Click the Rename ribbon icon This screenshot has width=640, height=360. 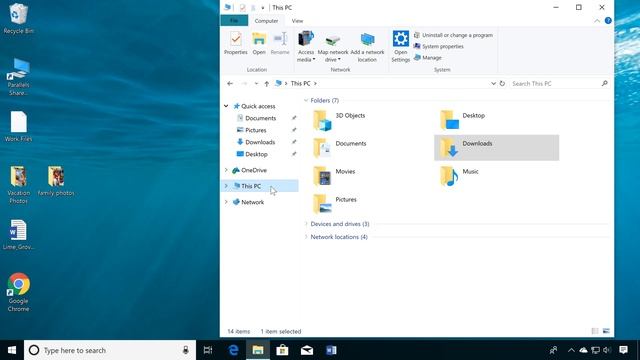[280, 44]
